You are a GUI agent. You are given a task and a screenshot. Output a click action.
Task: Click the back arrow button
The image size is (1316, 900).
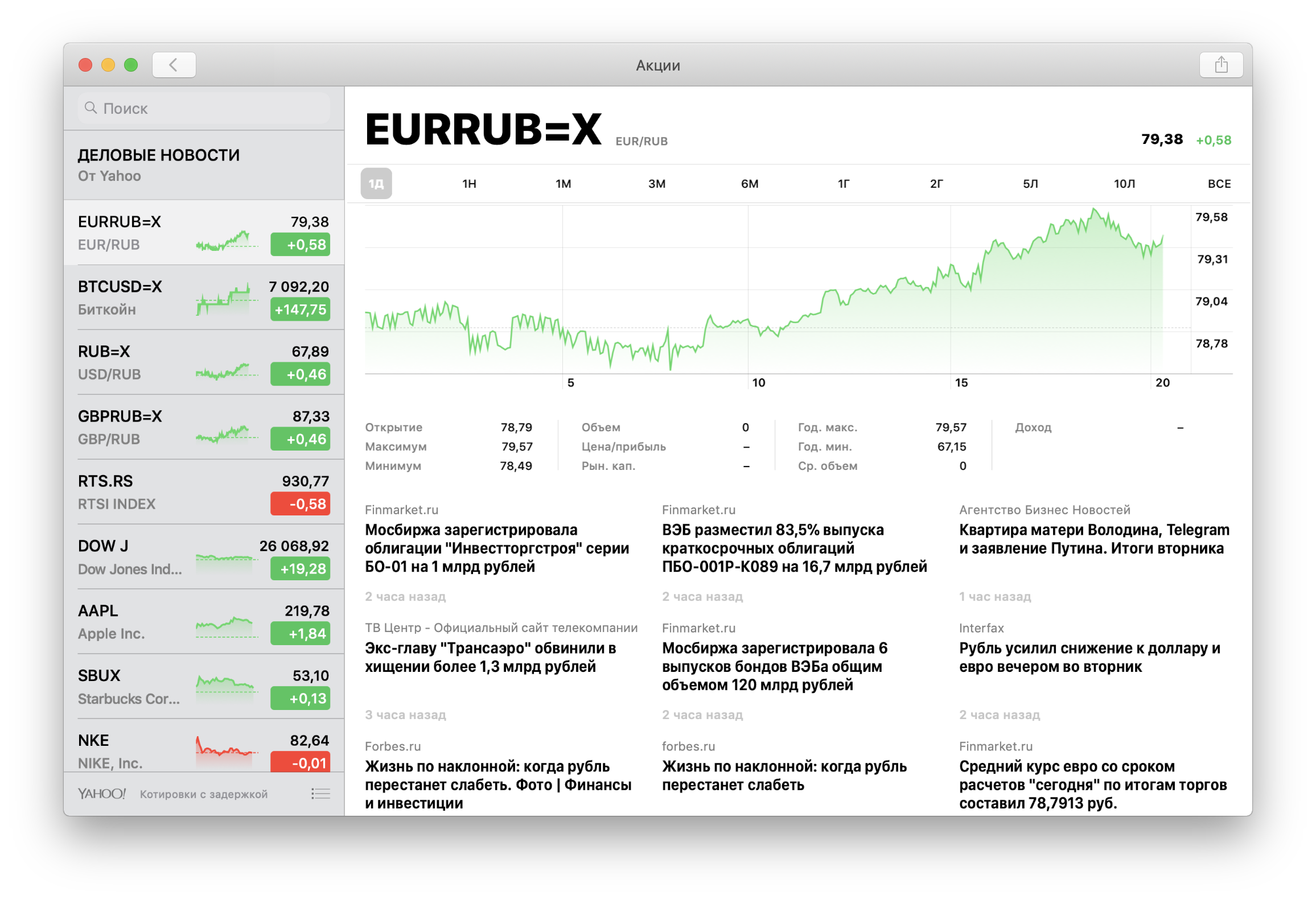(x=174, y=65)
